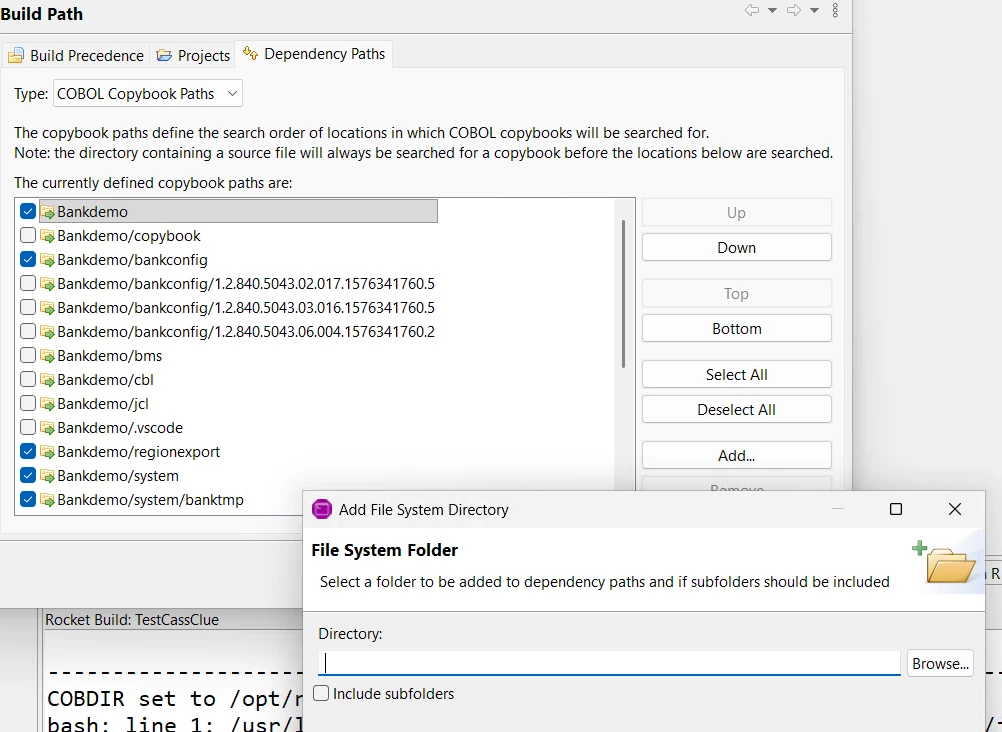Uncheck the Bankdemo/regionexport checkbox
Screen dimensions: 1002x732
point(27,451)
